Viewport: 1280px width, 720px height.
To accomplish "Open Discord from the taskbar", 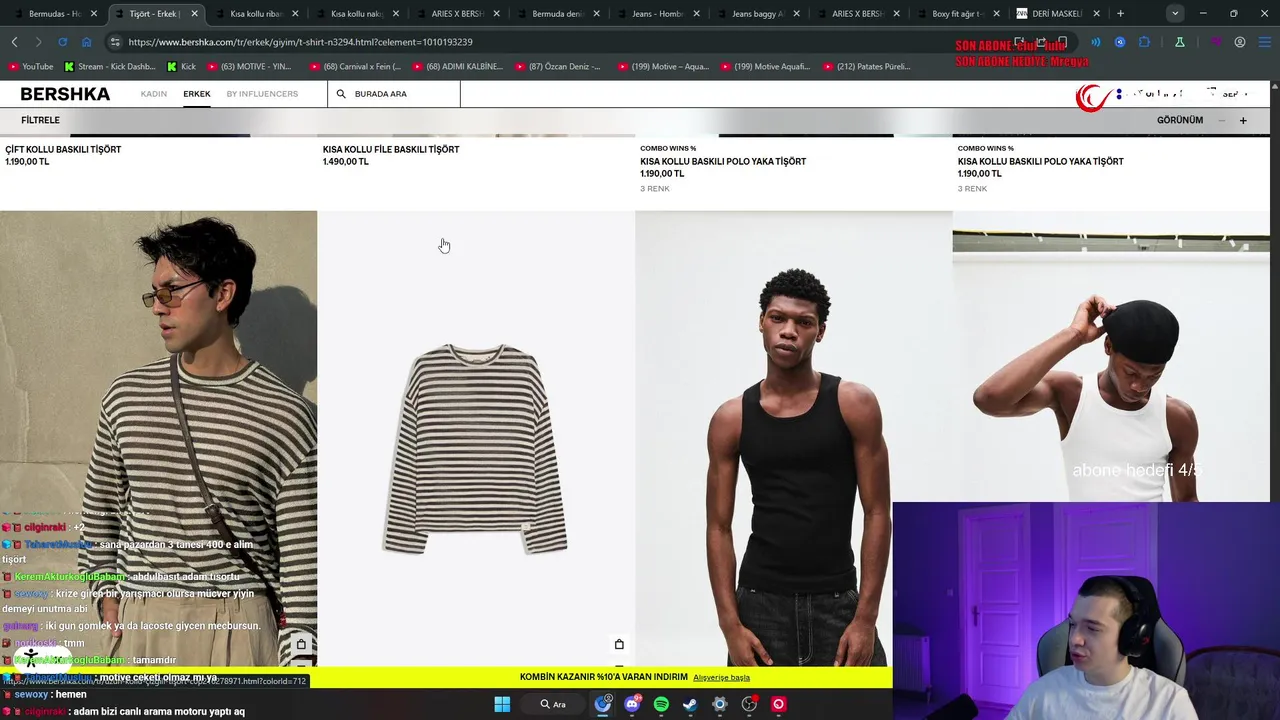I will [x=632, y=704].
